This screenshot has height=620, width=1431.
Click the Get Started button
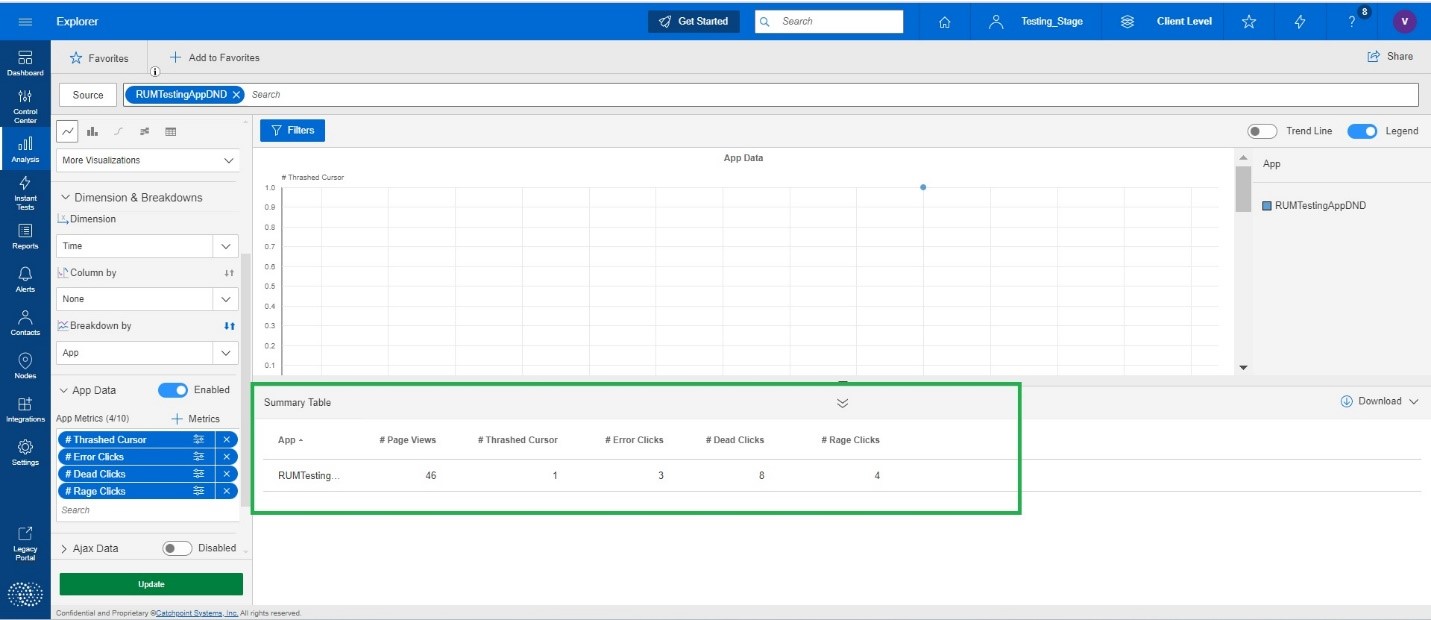[693, 21]
